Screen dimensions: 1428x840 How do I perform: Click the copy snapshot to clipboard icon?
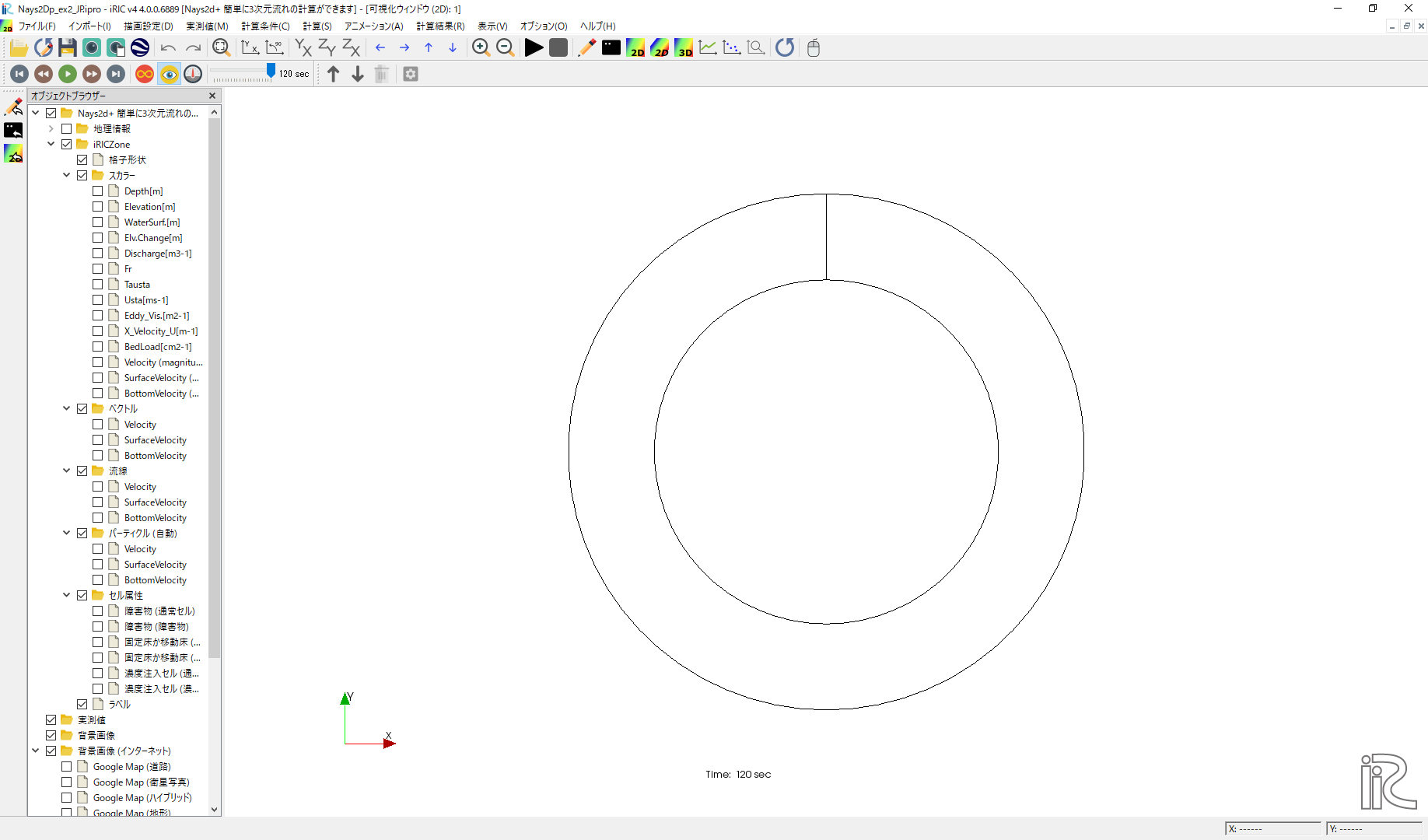[x=116, y=48]
